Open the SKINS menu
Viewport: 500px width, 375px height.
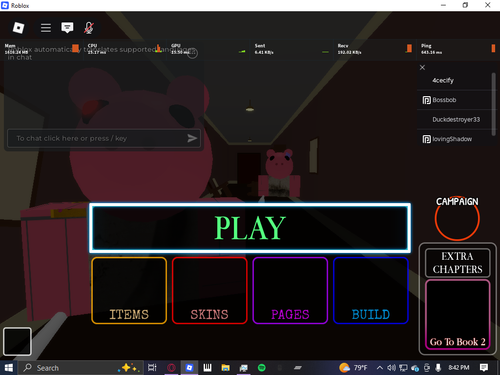[210, 290]
